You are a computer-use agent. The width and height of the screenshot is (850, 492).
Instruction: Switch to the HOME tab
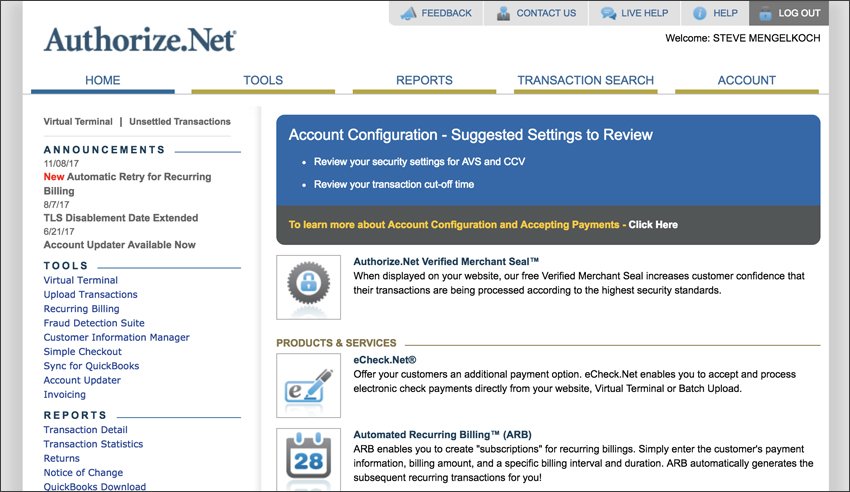tap(102, 80)
